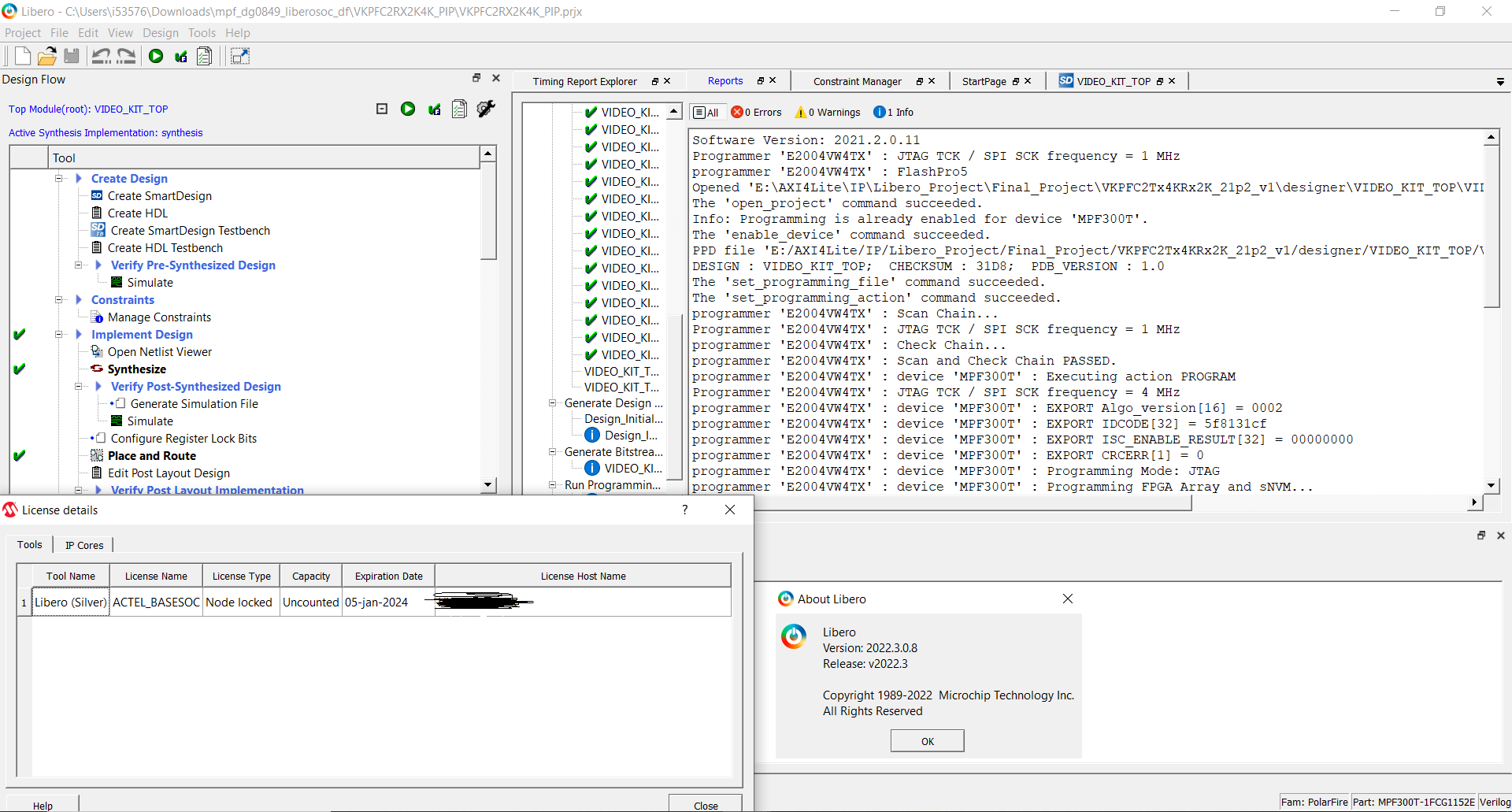
Task: Select the Synthesize step in Design Flow
Action: click(138, 369)
